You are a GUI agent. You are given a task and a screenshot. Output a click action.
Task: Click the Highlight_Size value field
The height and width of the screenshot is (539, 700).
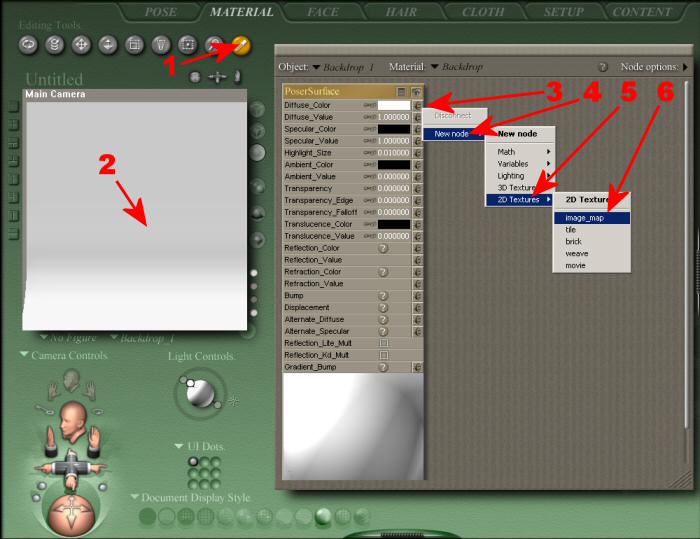pyautogui.click(x=393, y=153)
